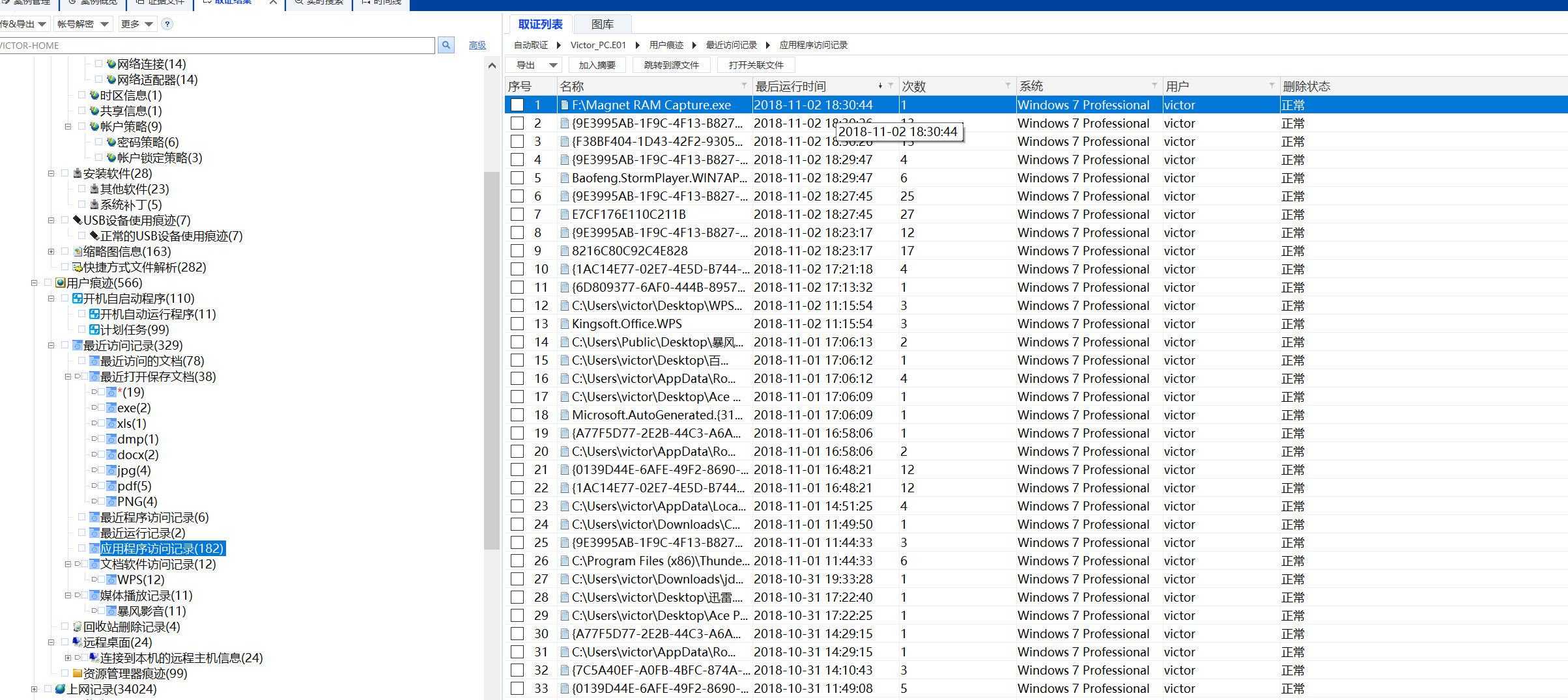1568x700 pixels.
Task: Enable the checkbox beside 最近访问的文档(78)
Action: [x=82, y=361]
